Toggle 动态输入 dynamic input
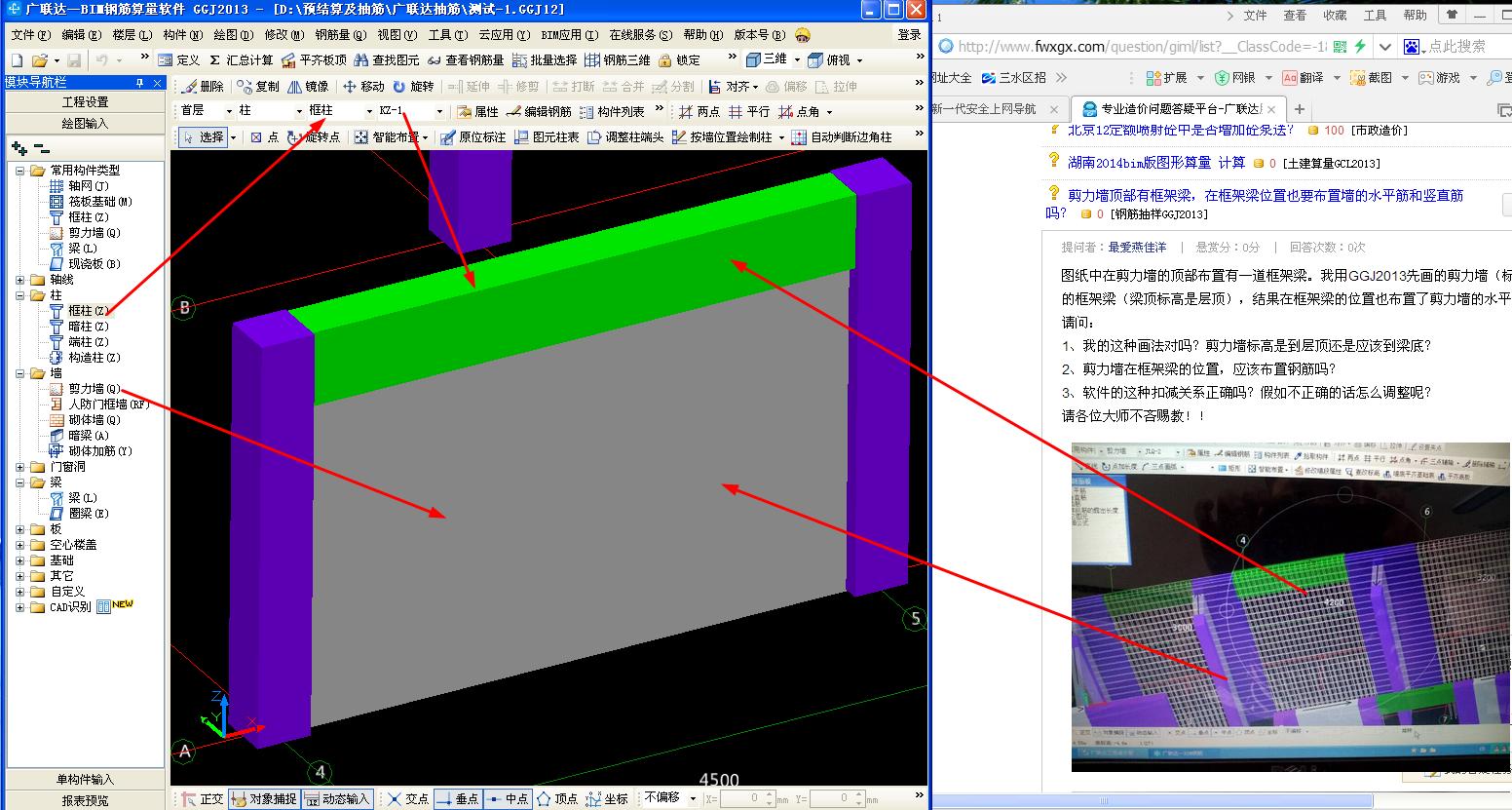 (337, 798)
